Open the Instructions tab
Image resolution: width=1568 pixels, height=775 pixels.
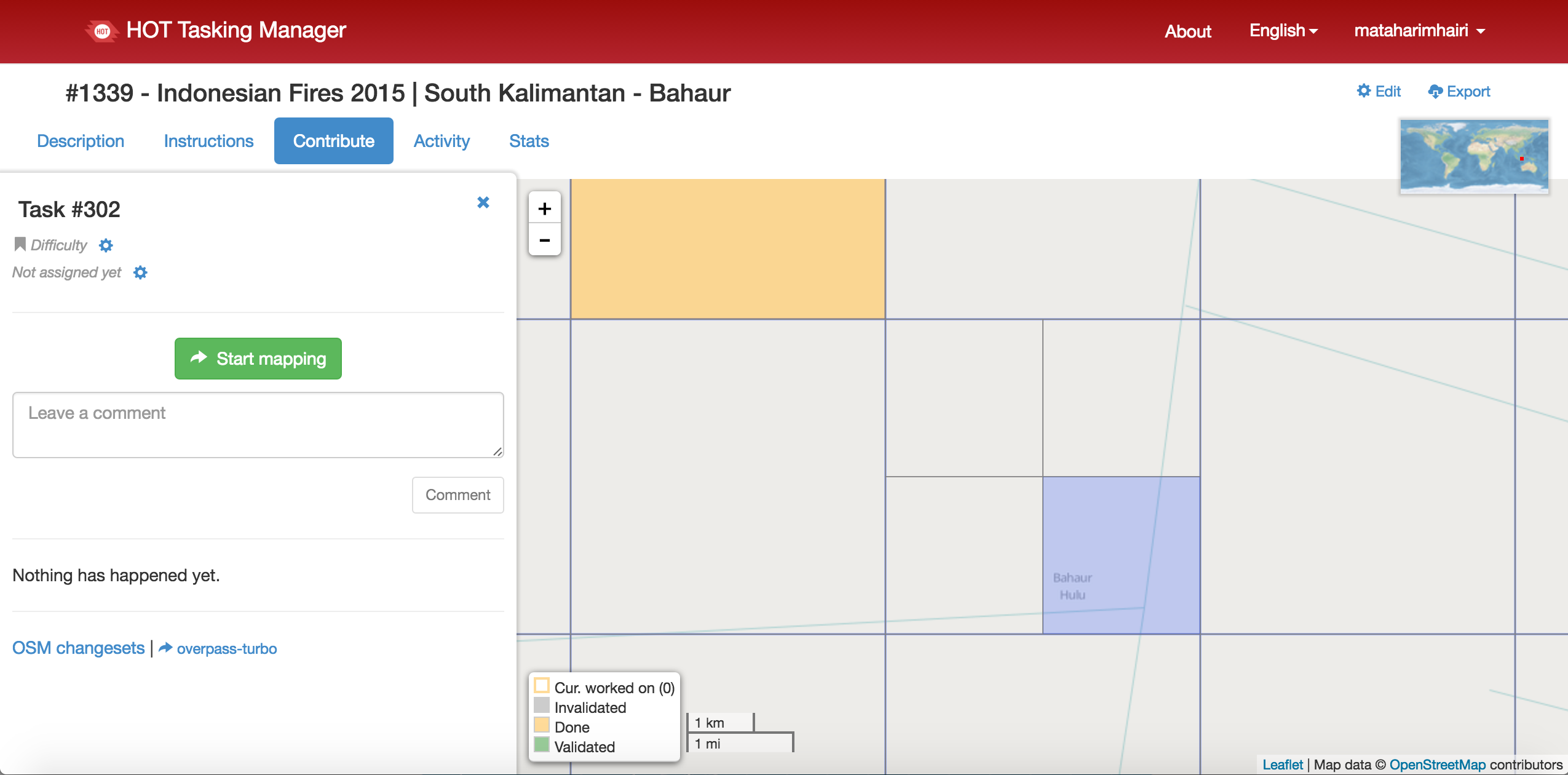click(208, 141)
